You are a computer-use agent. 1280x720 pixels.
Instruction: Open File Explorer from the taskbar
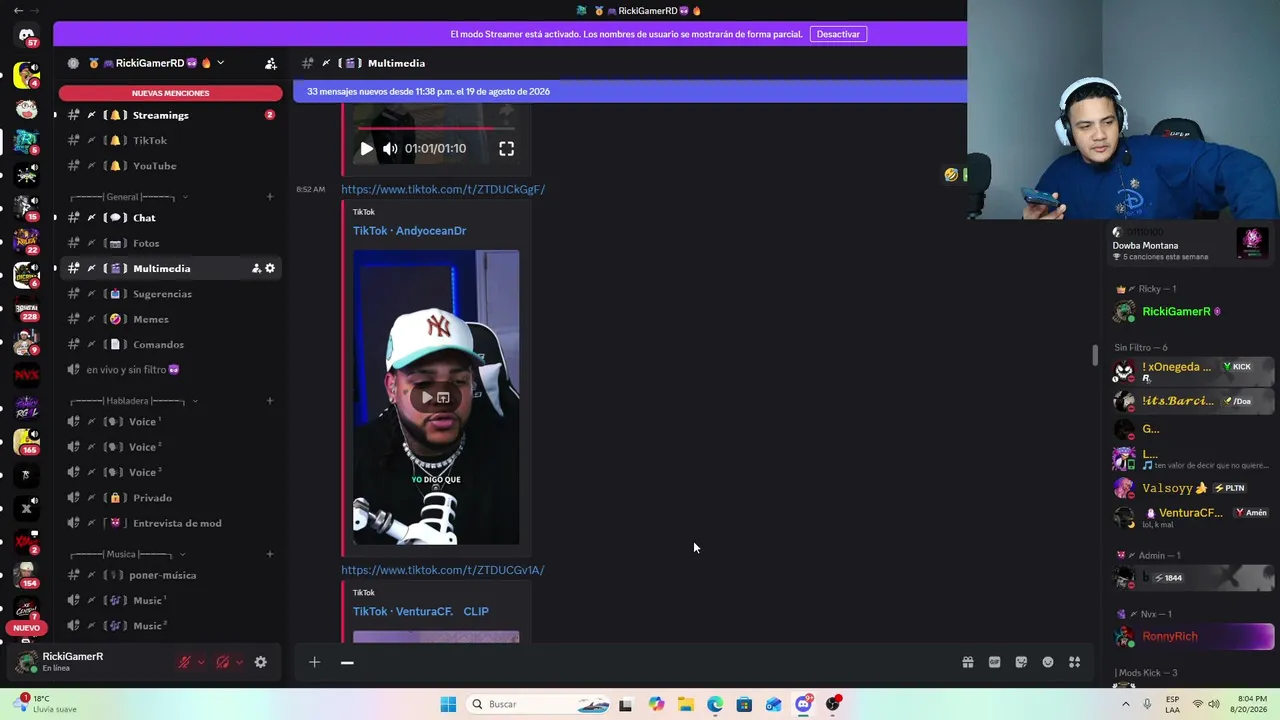(x=685, y=704)
